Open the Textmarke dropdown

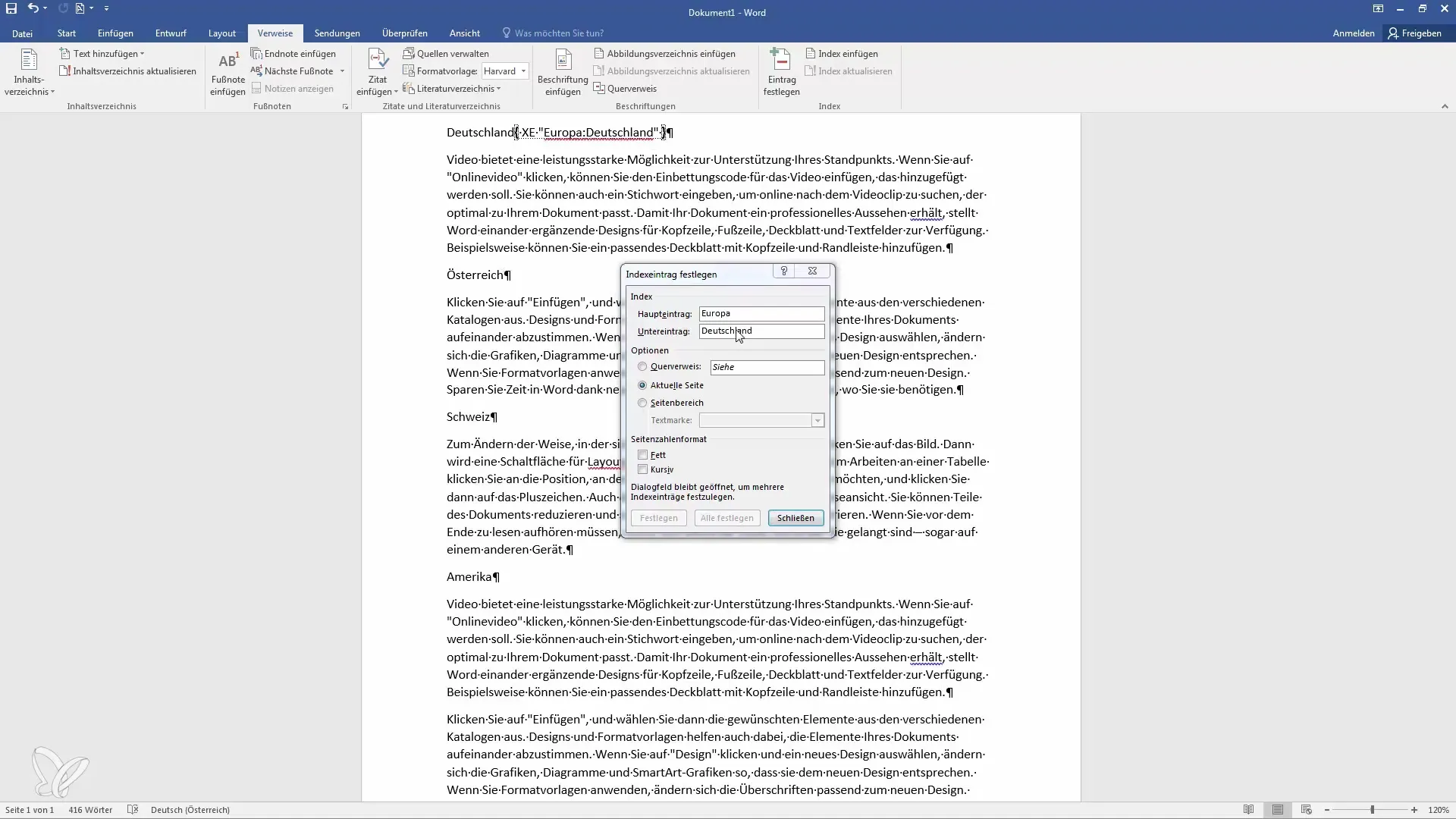[817, 421]
